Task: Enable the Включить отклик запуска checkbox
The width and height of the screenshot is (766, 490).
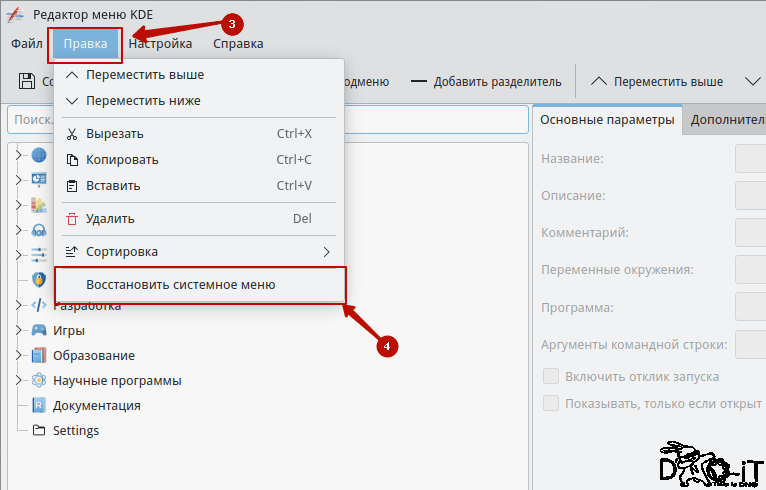Action: click(551, 377)
